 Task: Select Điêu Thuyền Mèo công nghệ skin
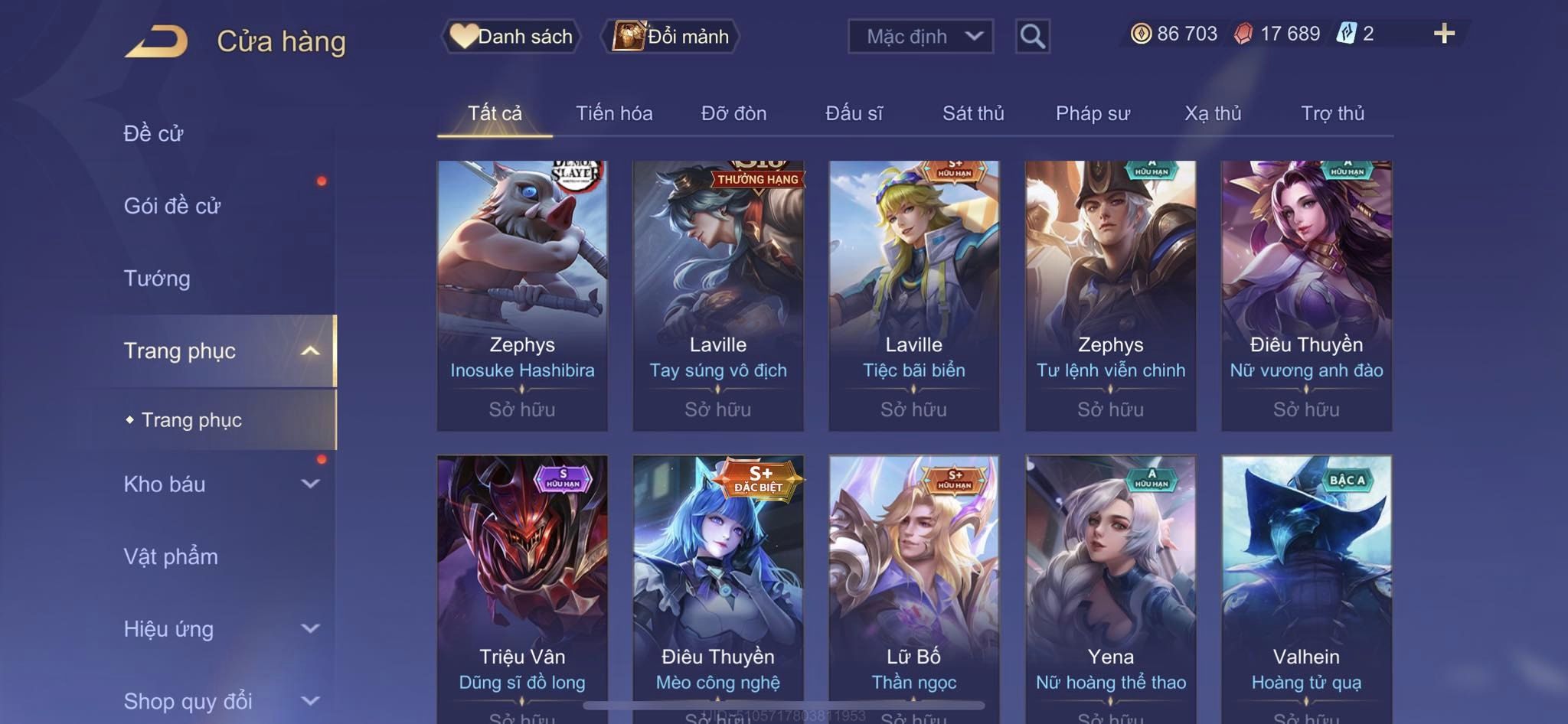click(718, 589)
